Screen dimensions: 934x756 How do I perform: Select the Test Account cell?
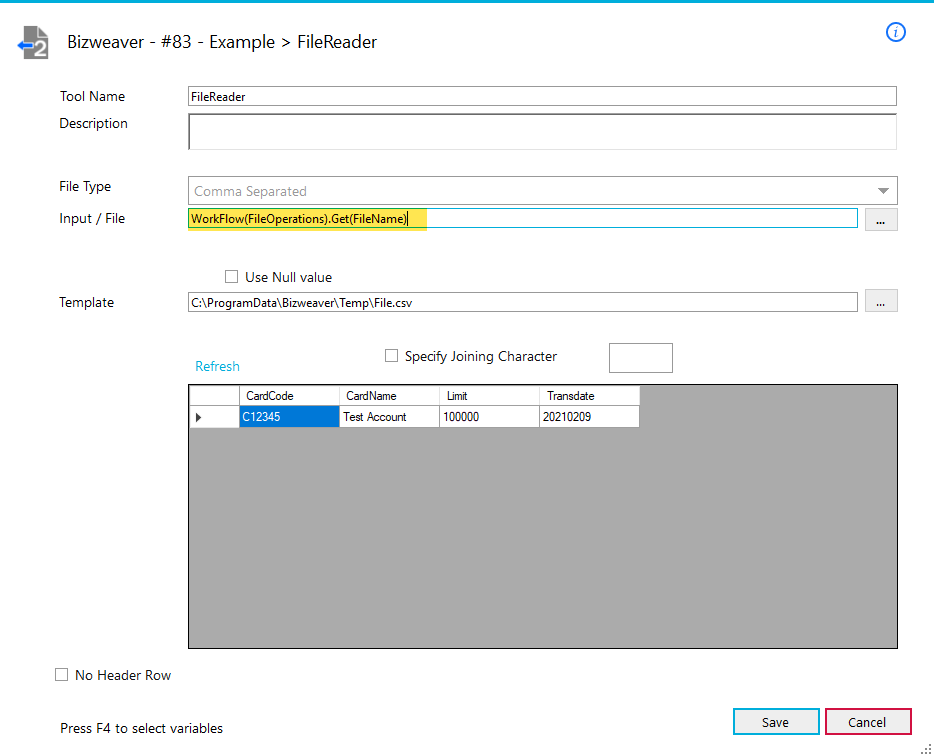[x=389, y=417]
